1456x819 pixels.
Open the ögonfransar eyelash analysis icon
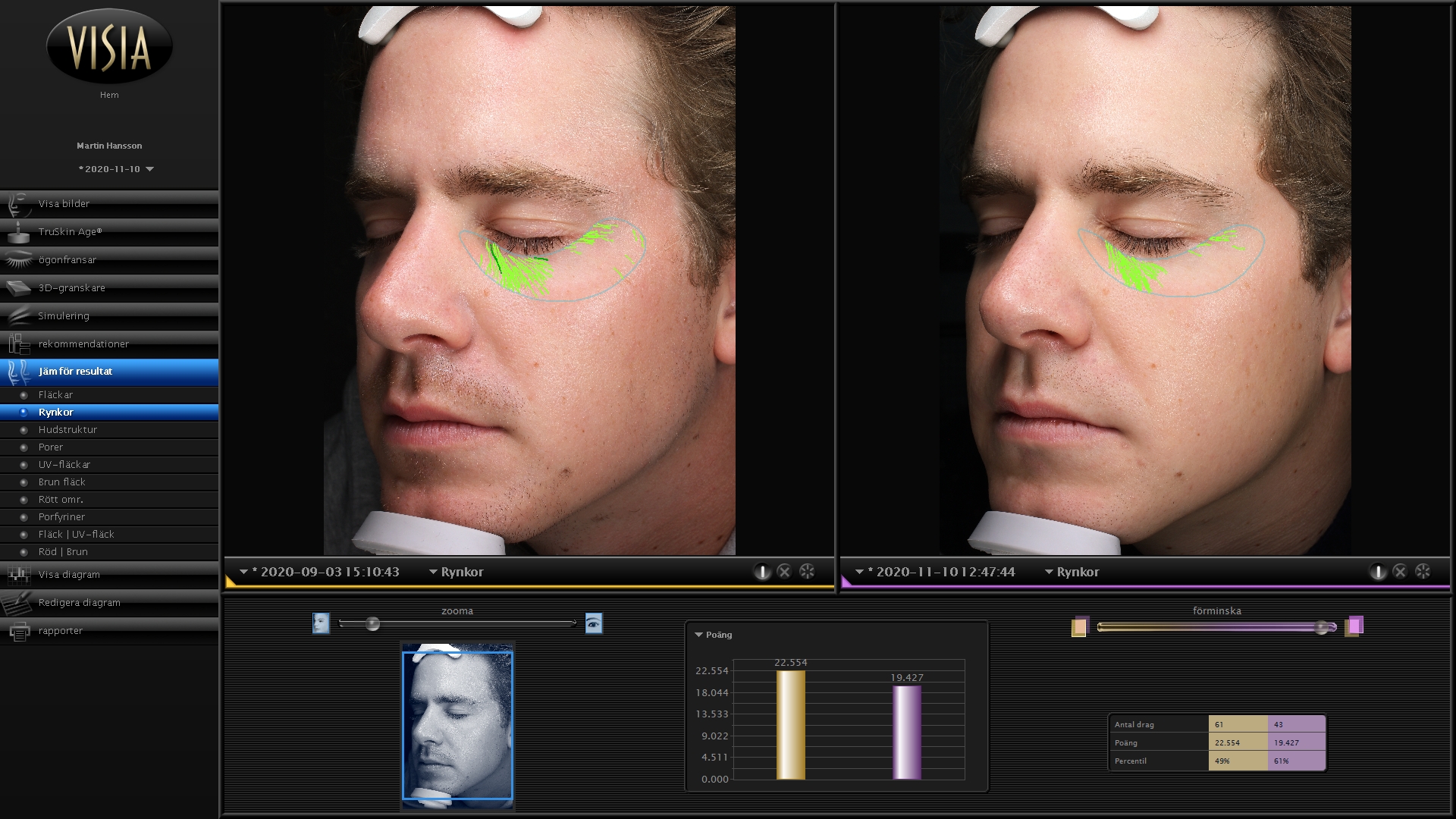19,260
